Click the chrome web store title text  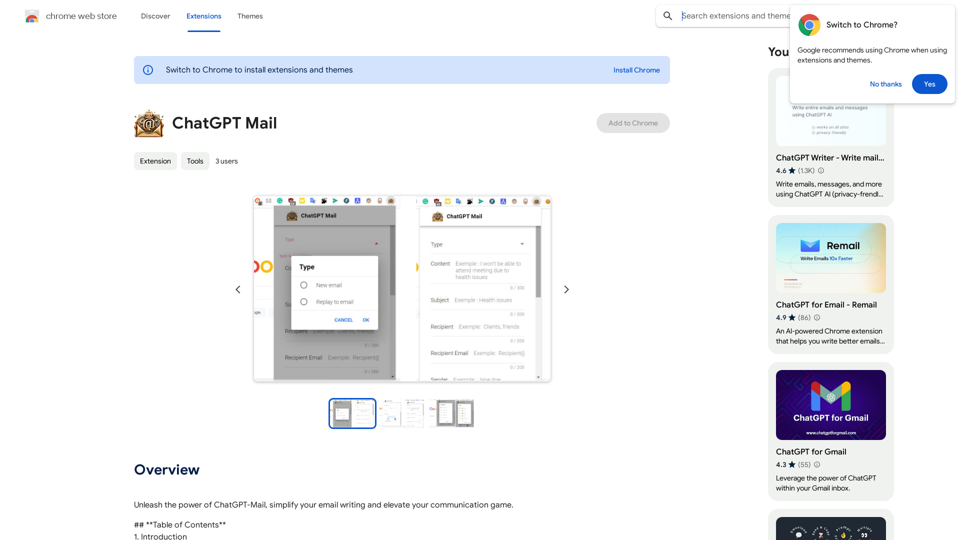(x=81, y=16)
